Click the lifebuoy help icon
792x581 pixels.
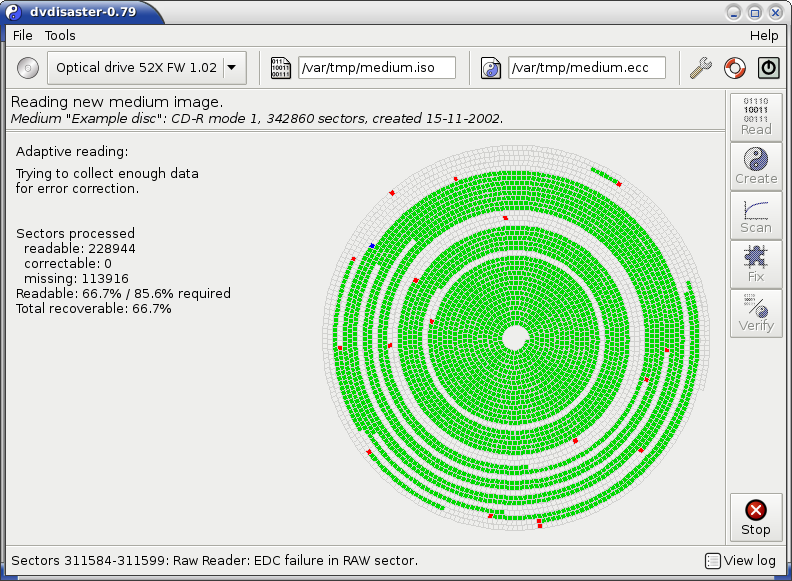click(x=735, y=68)
